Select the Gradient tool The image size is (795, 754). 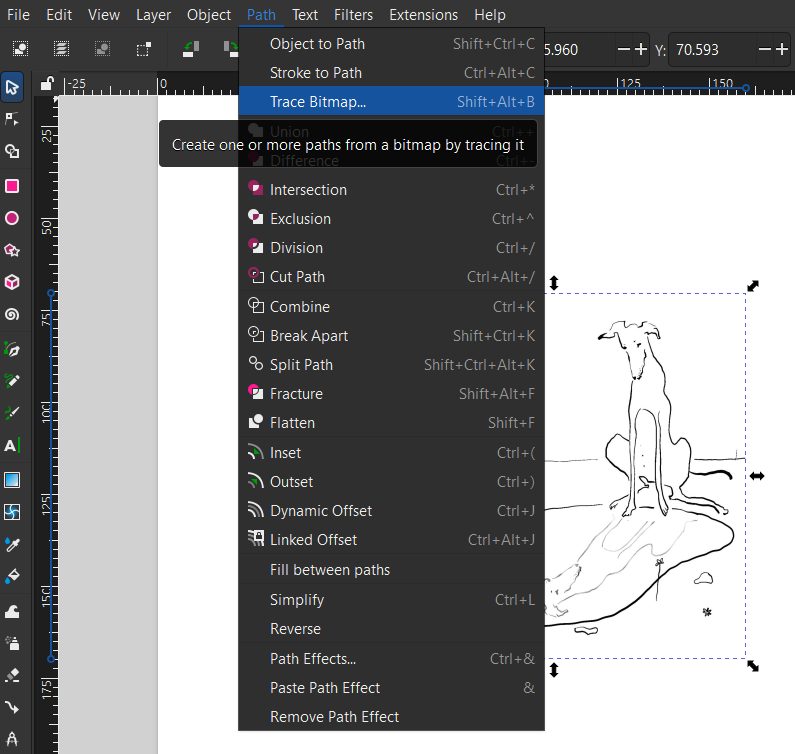pos(12,480)
